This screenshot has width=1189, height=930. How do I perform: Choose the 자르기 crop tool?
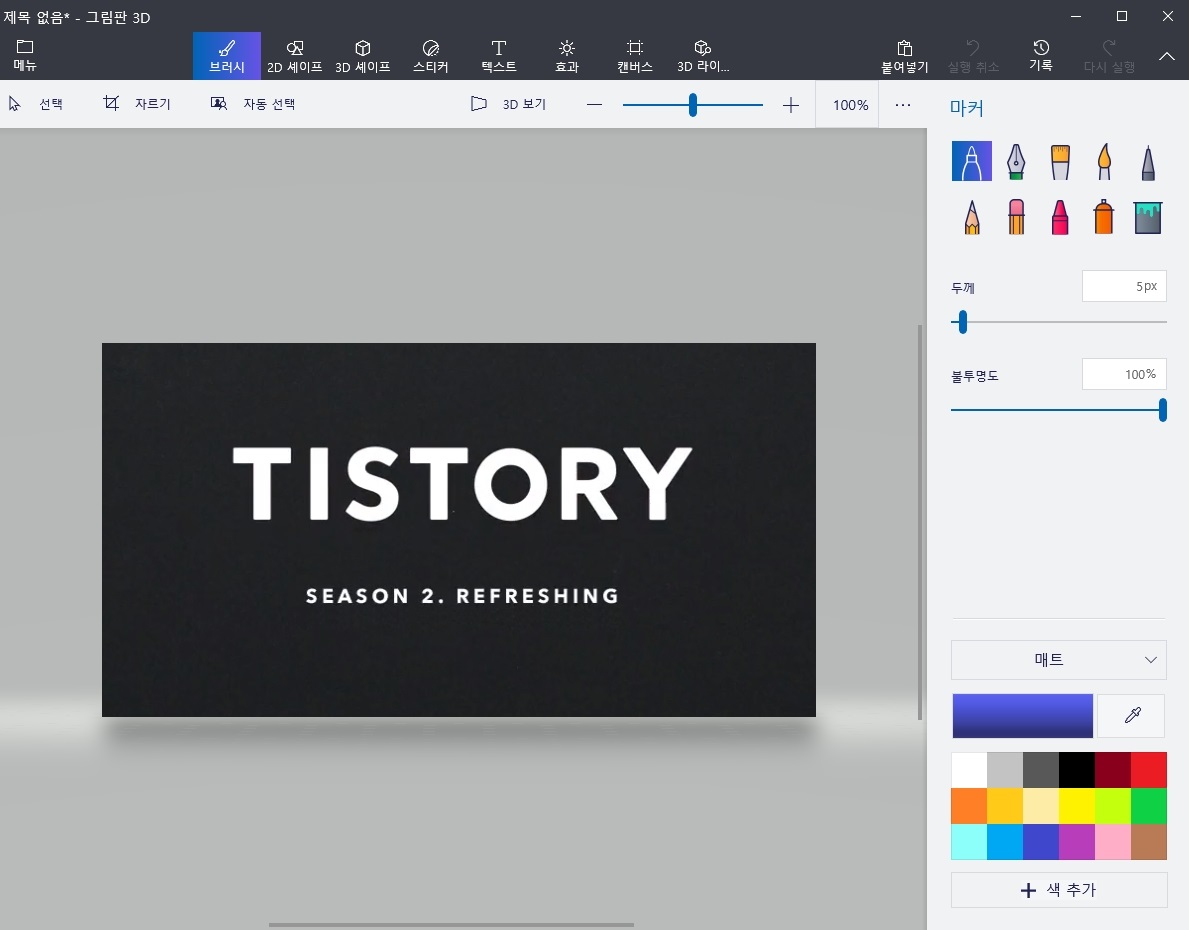136,104
